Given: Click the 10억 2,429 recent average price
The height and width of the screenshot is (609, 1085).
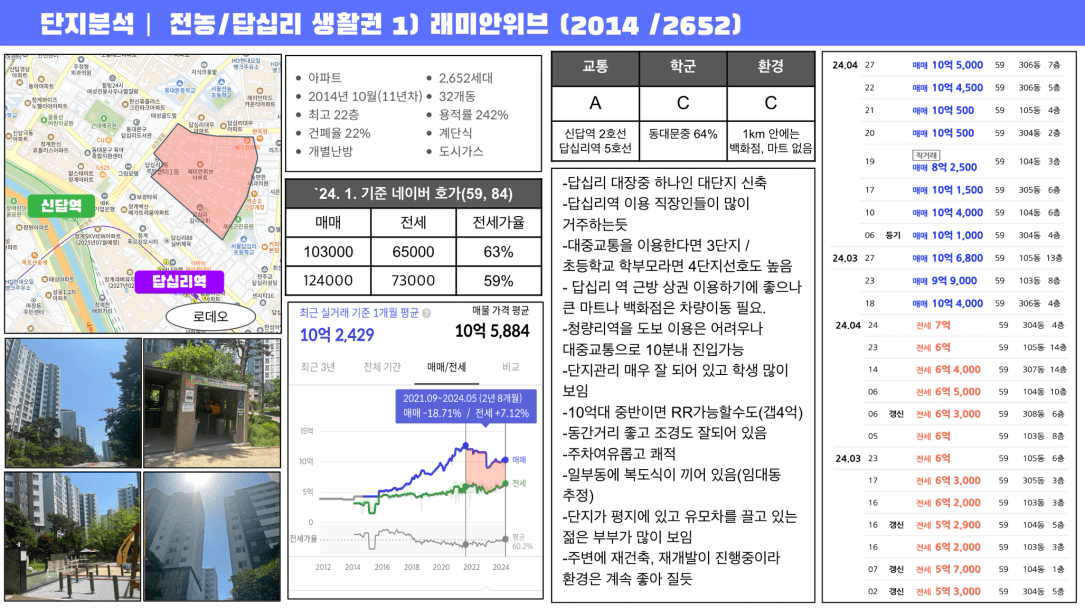Looking at the screenshot, I should pos(336,335).
